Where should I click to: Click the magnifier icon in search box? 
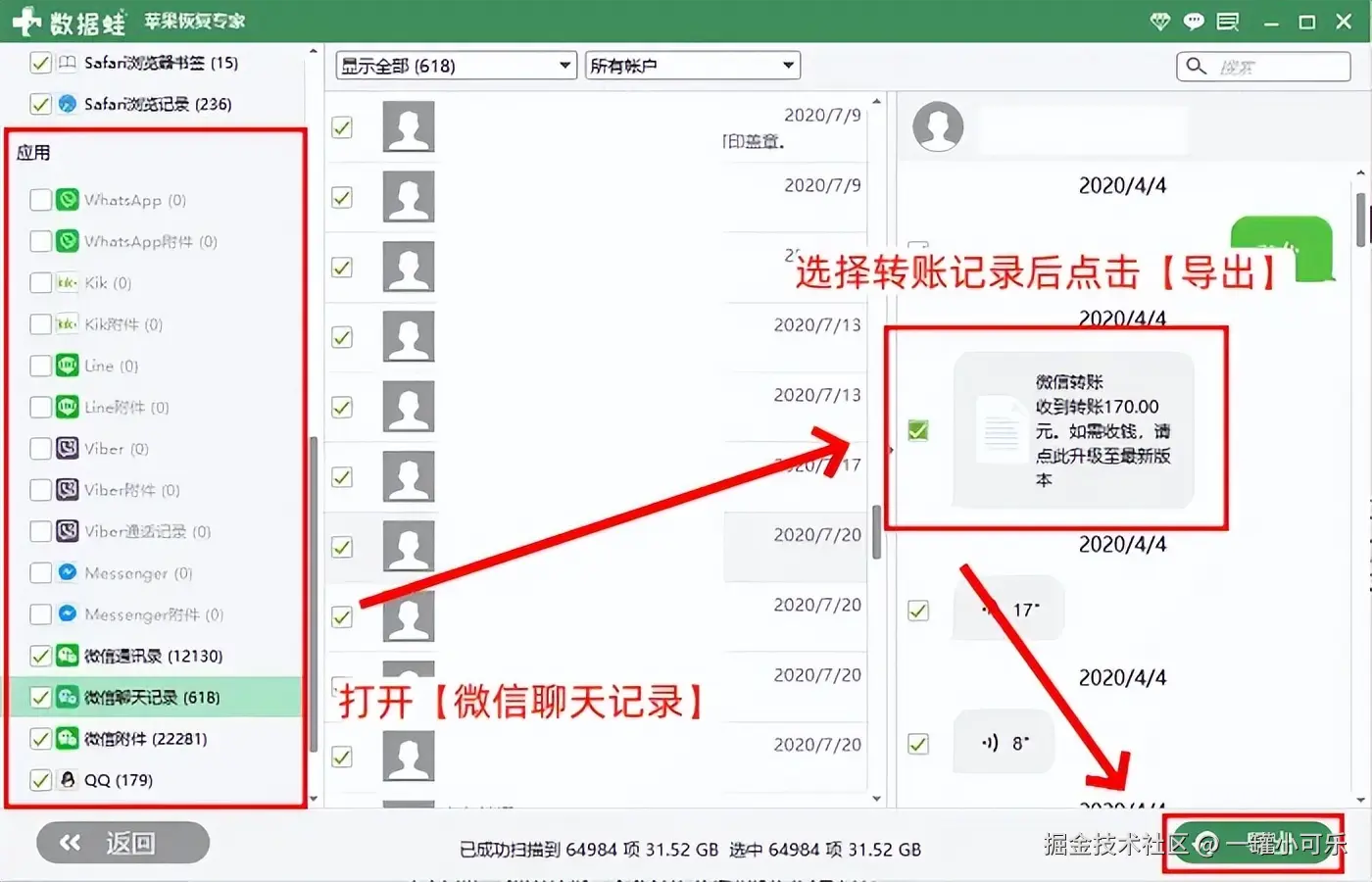[1196, 66]
